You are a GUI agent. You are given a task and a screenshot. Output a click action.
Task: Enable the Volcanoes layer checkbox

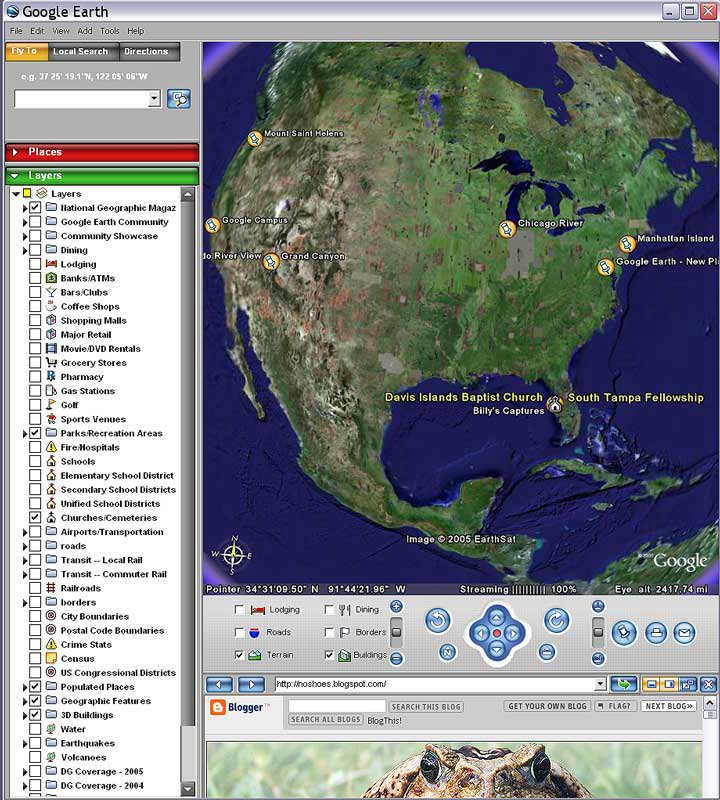click(x=35, y=757)
